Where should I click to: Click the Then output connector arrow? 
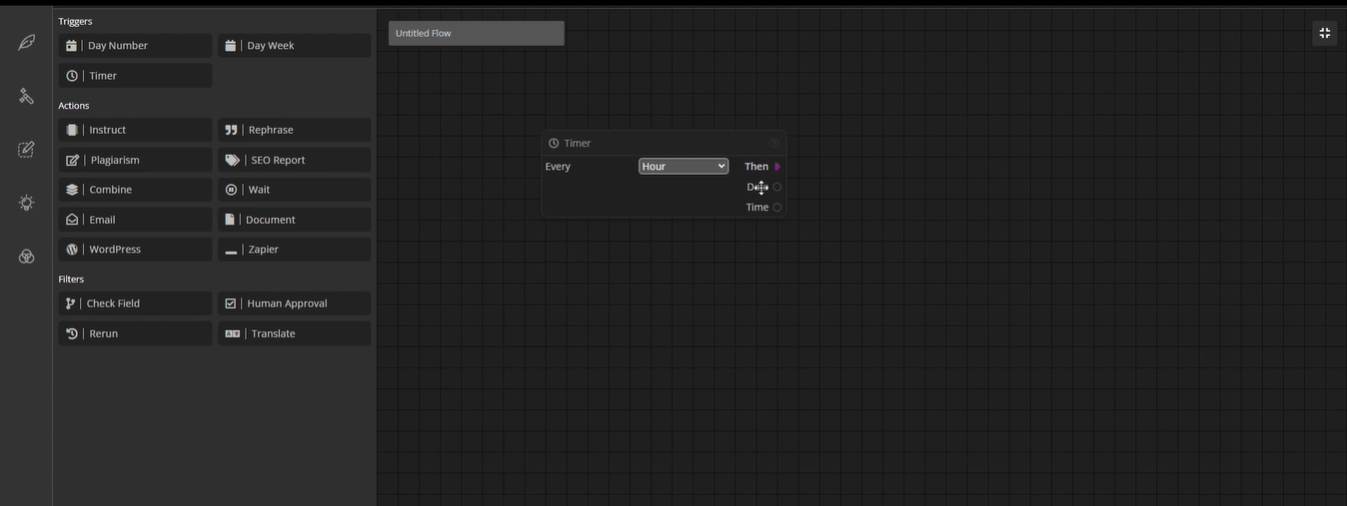777,167
